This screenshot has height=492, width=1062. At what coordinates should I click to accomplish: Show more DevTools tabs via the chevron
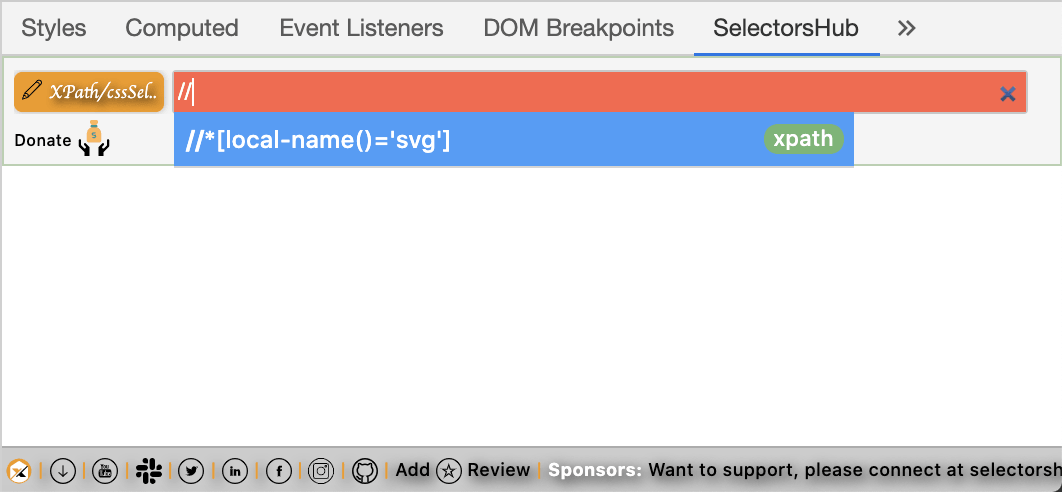[x=907, y=28]
